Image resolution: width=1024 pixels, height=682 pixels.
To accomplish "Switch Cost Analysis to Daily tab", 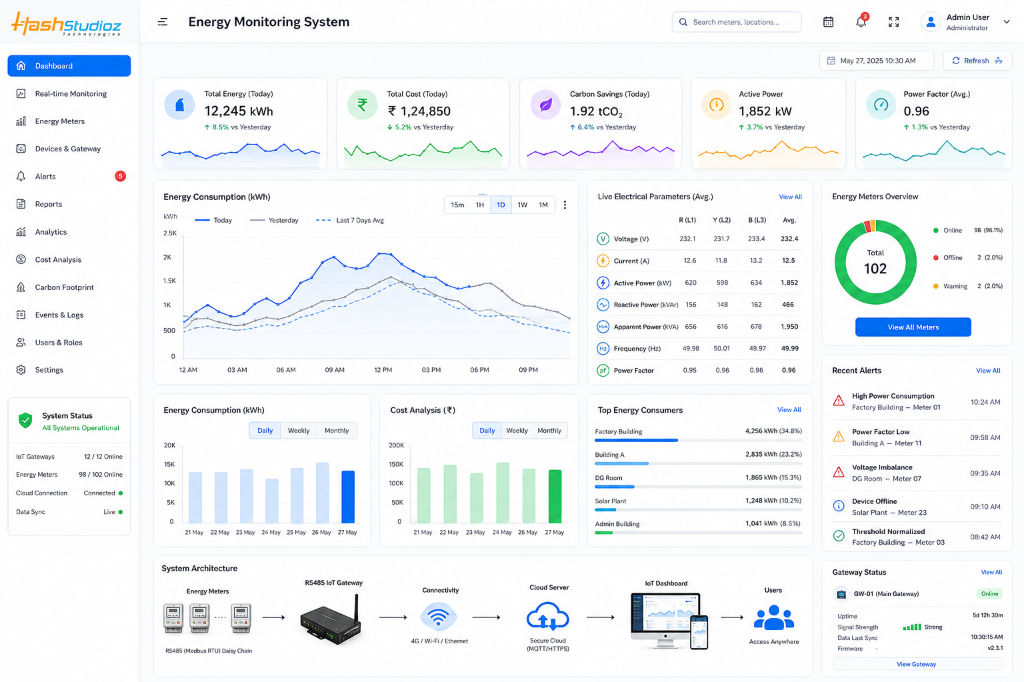I will point(487,430).
